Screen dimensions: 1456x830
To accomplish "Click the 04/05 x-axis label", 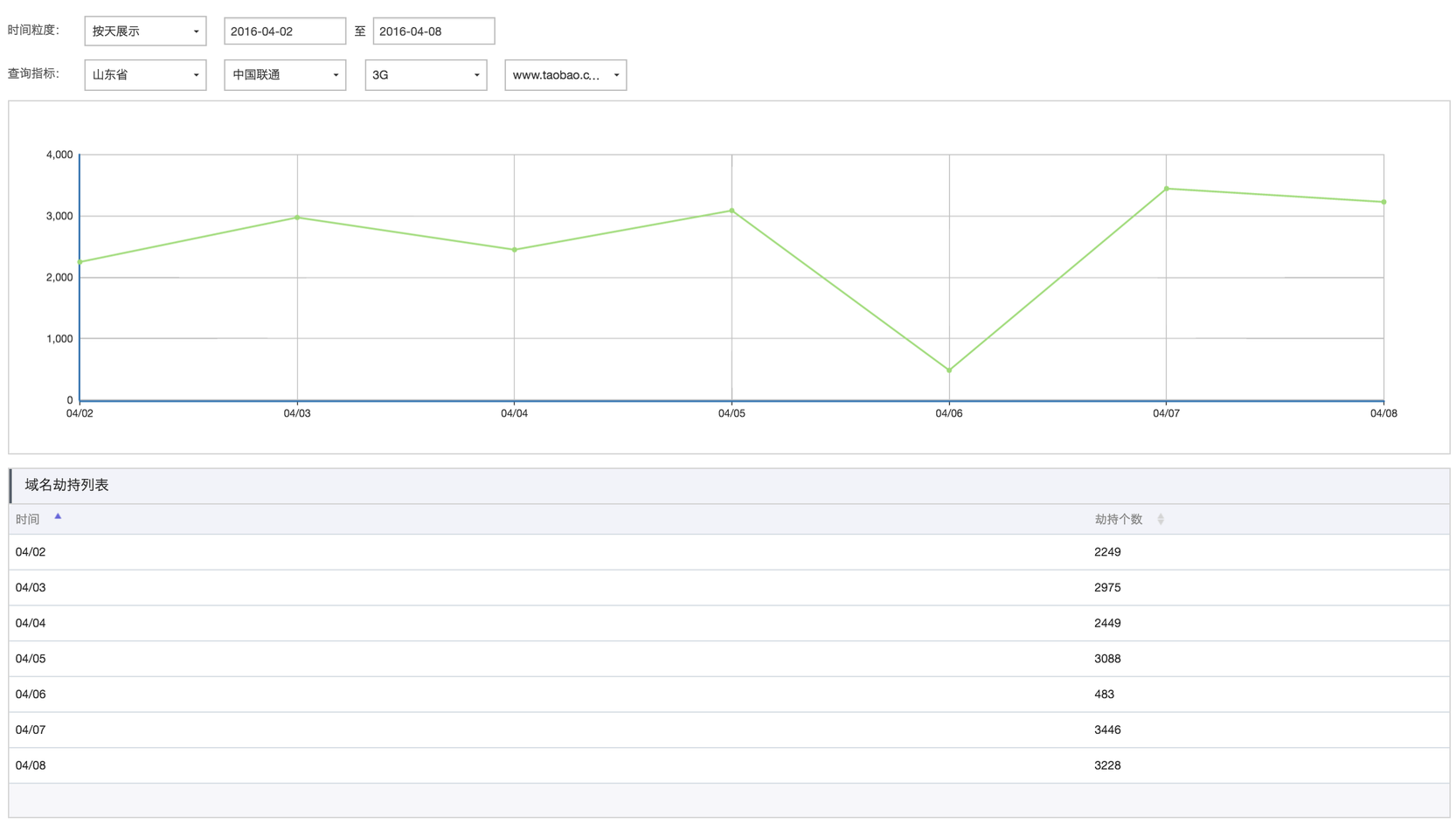I will point(732,413).
